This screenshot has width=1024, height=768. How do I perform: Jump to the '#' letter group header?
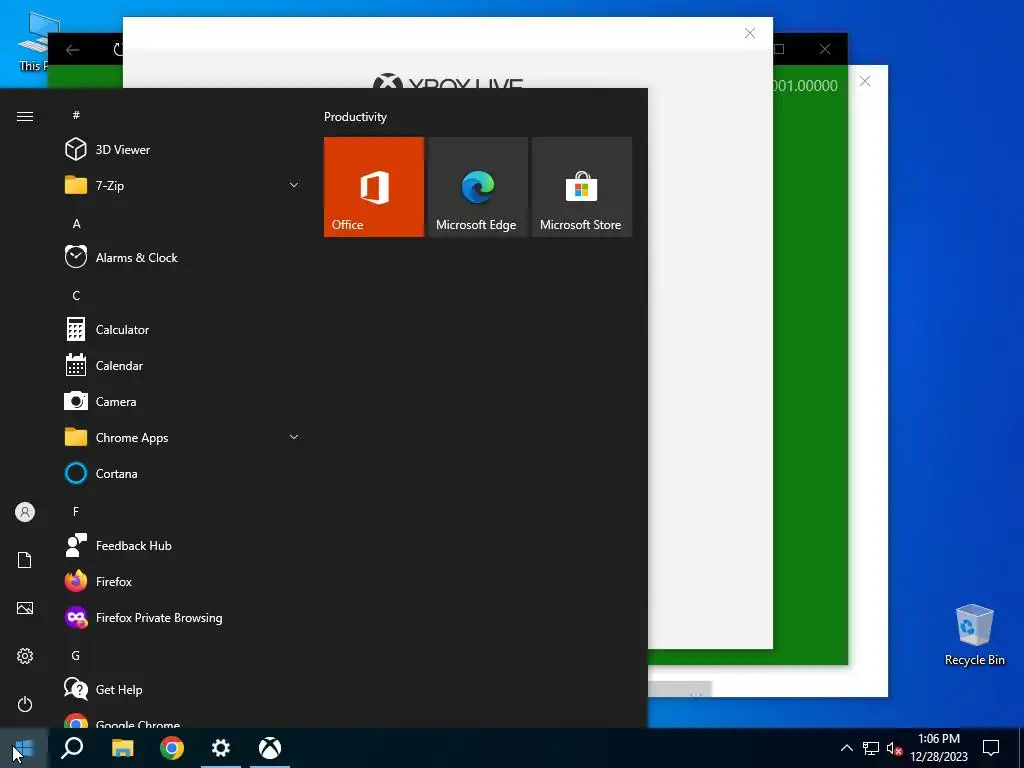[76, 115]
